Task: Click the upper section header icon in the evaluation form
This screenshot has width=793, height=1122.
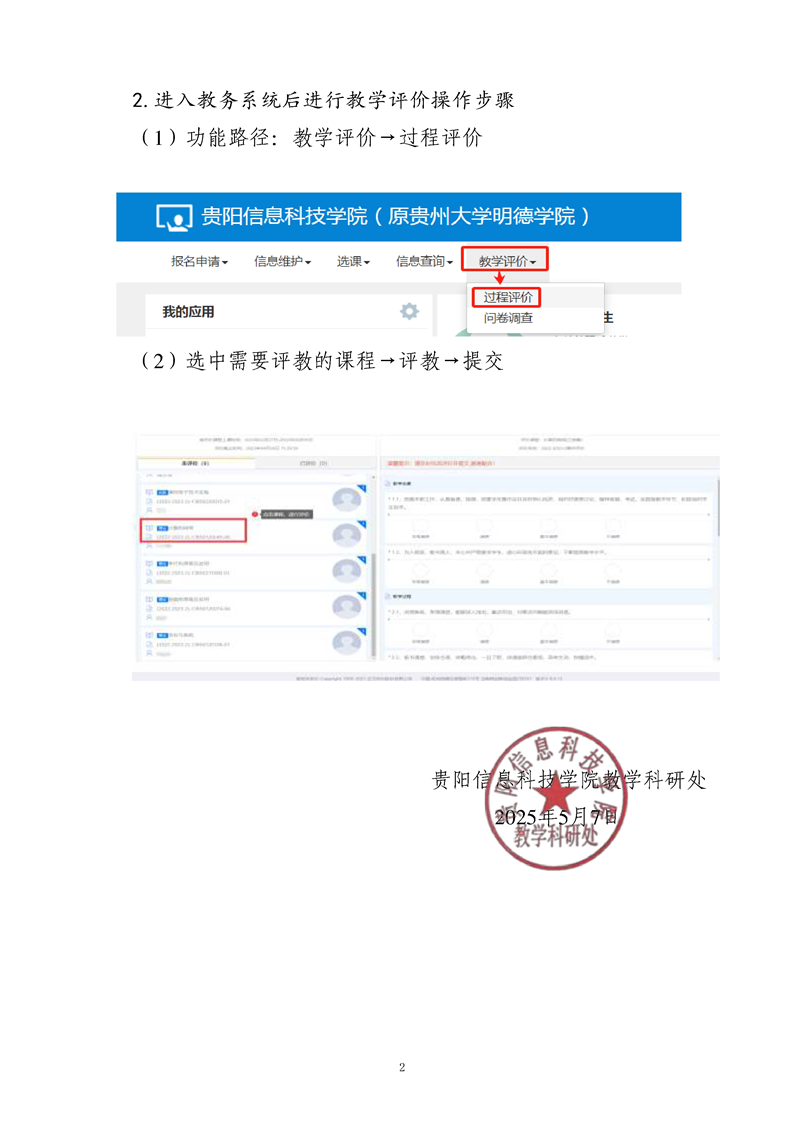Action: coord(388,484)
